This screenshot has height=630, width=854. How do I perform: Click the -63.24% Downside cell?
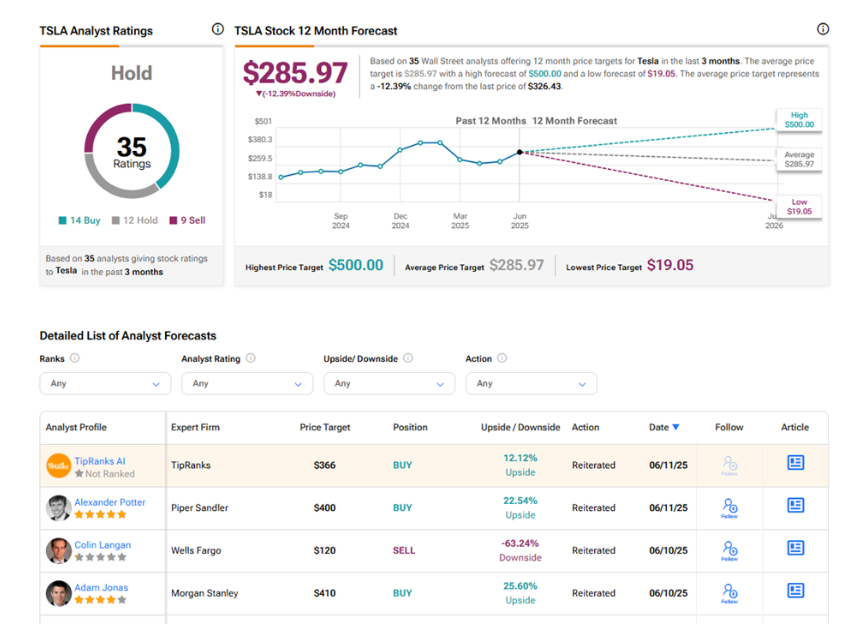tap(521, 551)
